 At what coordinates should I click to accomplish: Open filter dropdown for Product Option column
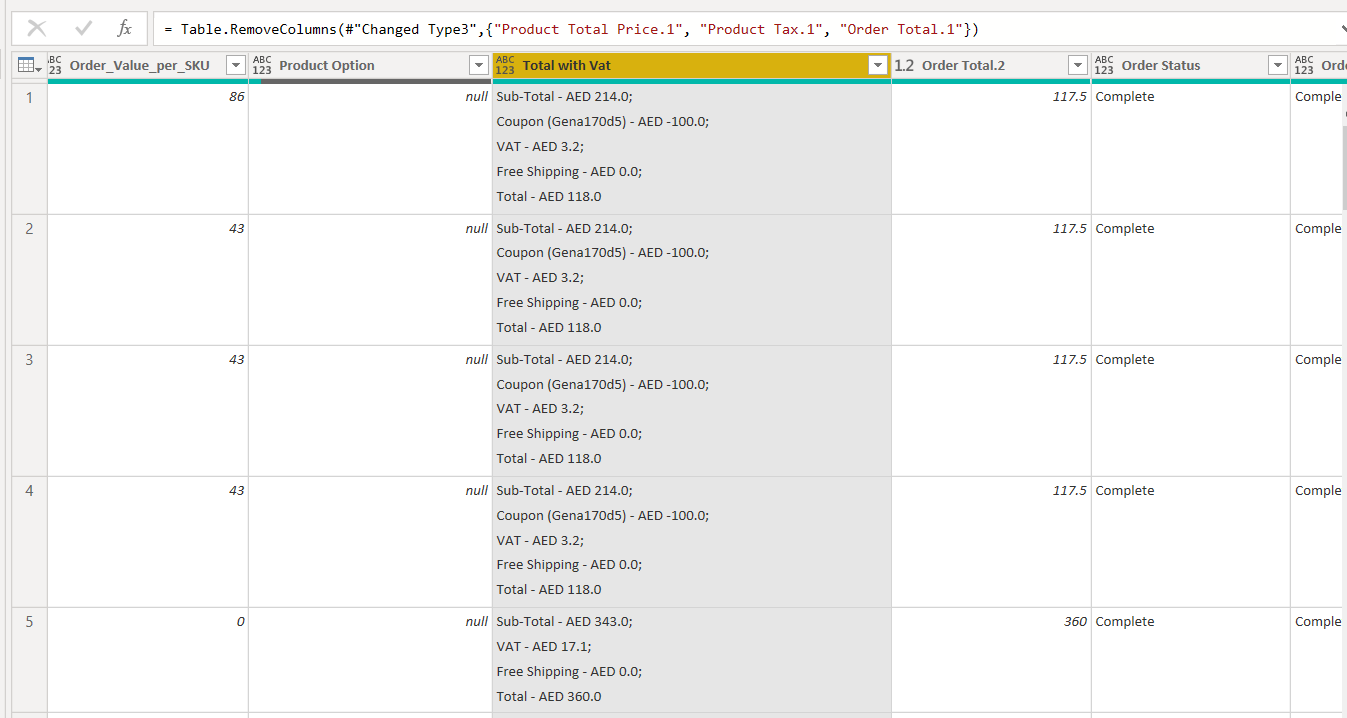coord(478,65)
